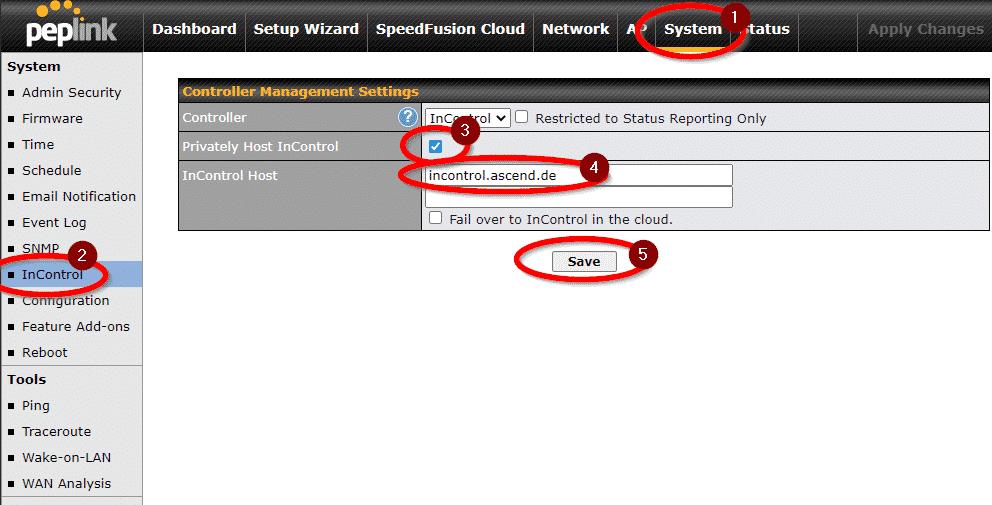Untick the Privately Host InControl checkbox
The image size is (992, 505).
point(435,147)
